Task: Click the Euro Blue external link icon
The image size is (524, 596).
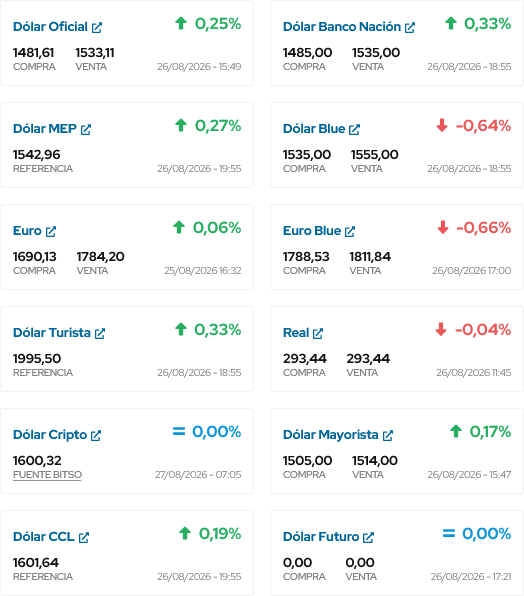Action: coord(350,231)
